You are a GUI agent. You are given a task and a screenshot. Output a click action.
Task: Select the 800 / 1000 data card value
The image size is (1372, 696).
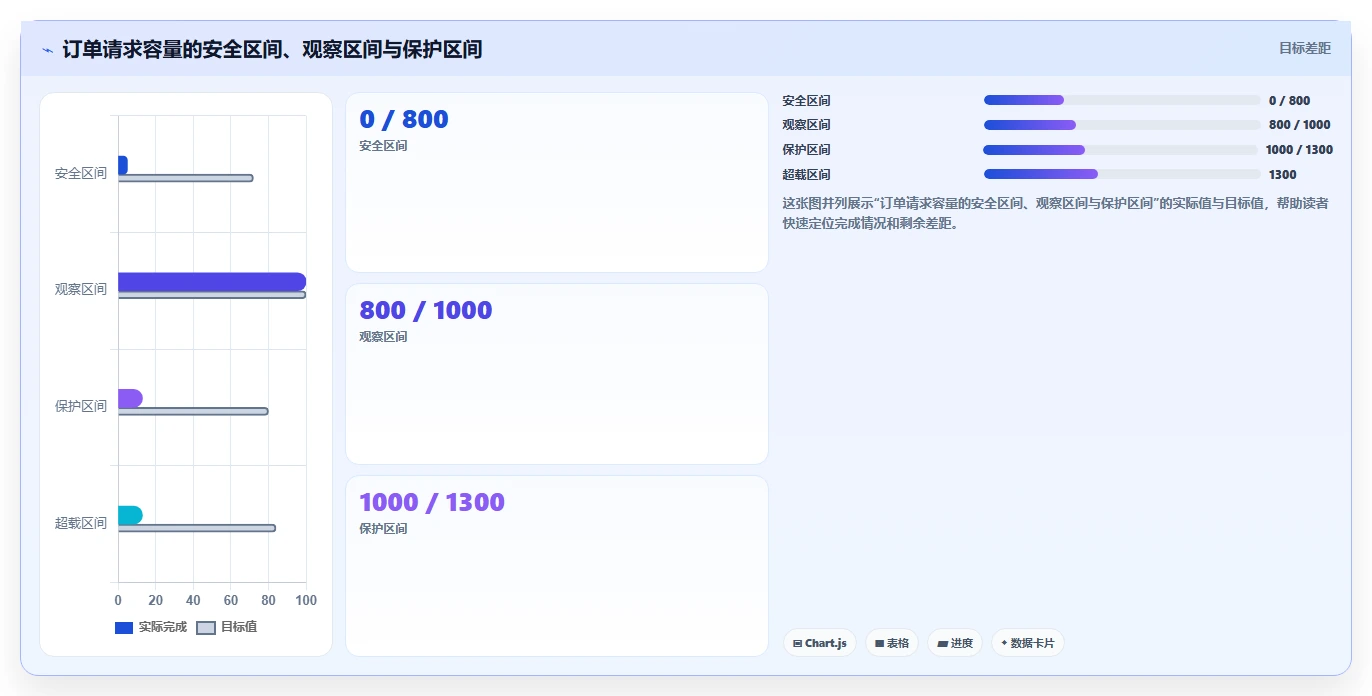point(426,310)
